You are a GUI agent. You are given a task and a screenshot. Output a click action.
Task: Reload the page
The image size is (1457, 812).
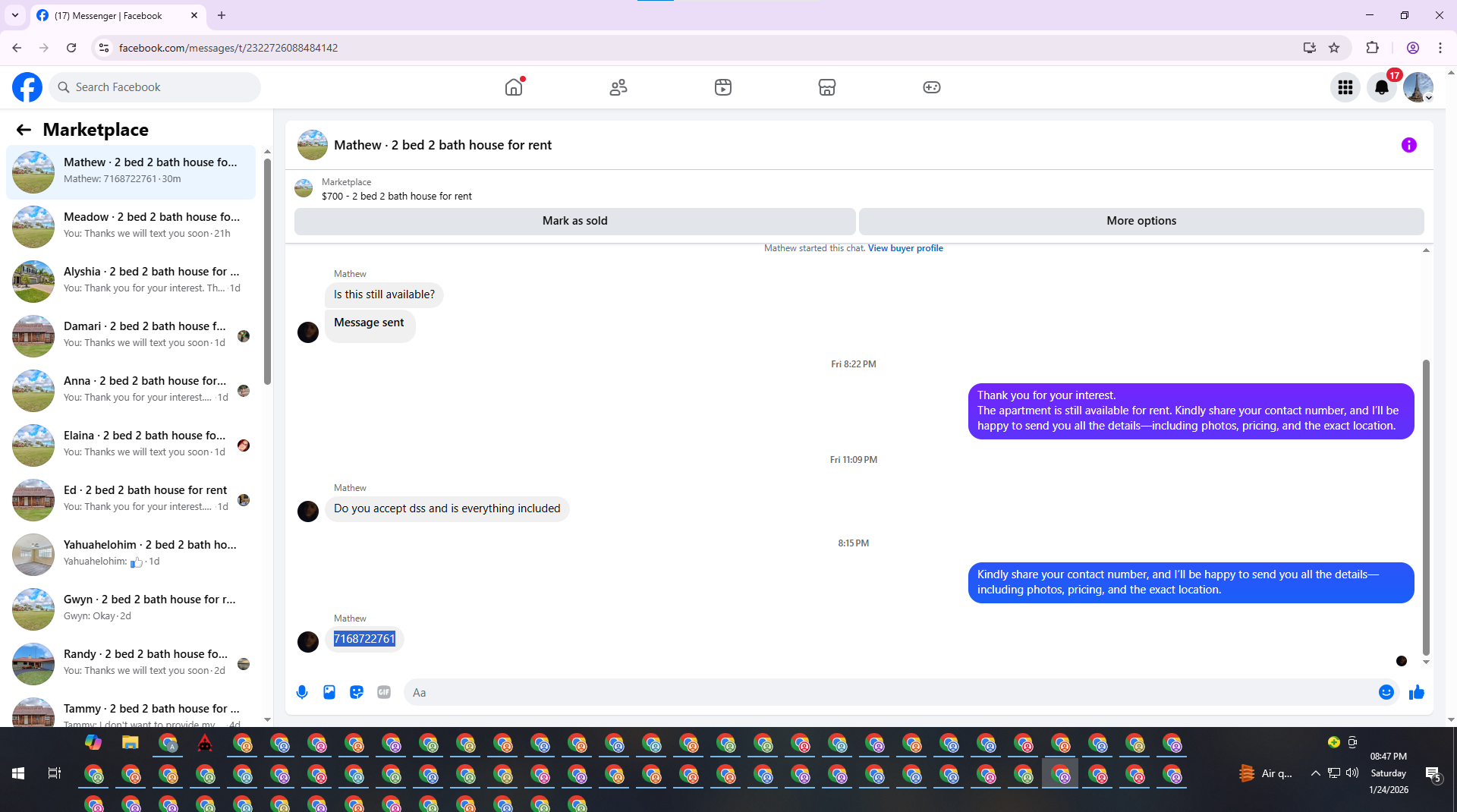[71, 48]
